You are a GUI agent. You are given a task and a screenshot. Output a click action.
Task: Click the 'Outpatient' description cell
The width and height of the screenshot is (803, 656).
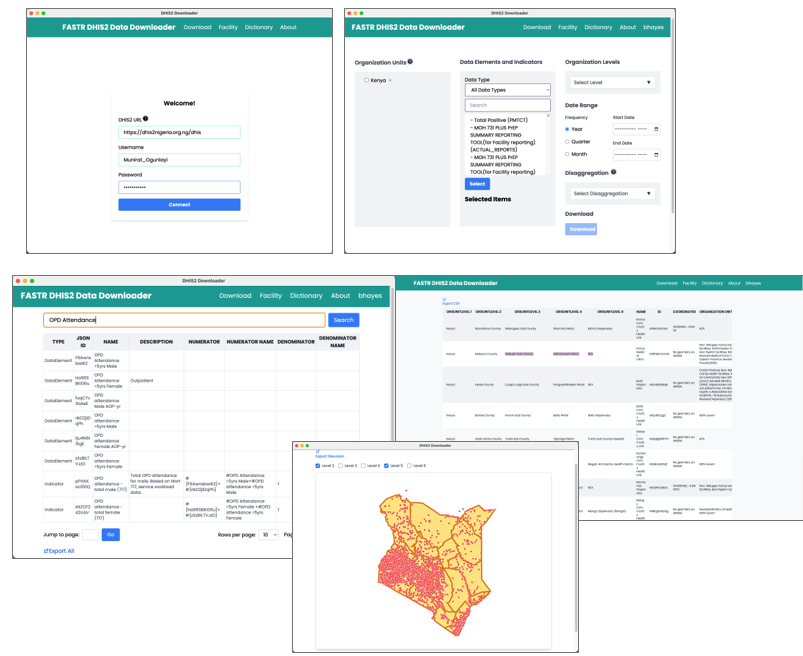156,380
